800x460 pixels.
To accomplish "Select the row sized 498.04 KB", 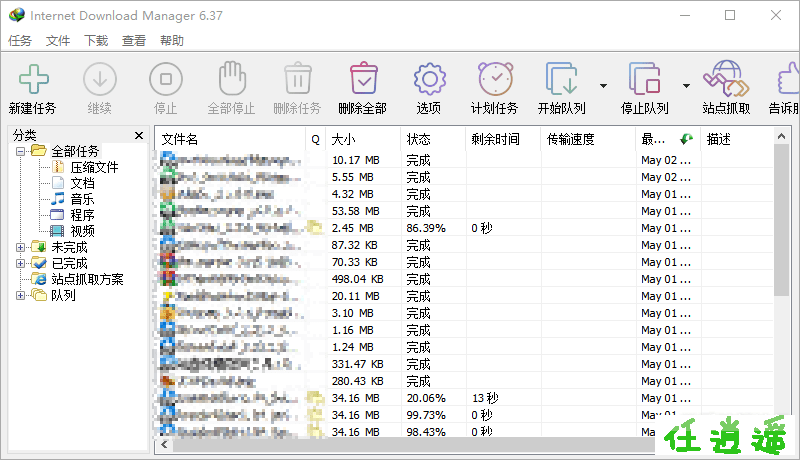I will 464,279.
